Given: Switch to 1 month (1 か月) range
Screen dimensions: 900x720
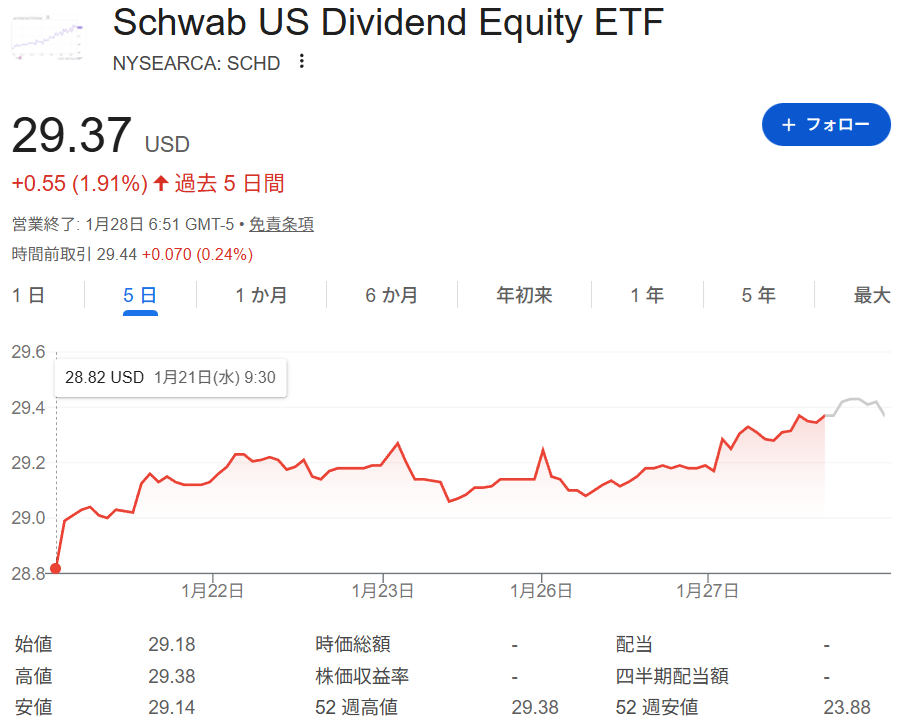Looking at the screenshot, I should click(261, 295).
